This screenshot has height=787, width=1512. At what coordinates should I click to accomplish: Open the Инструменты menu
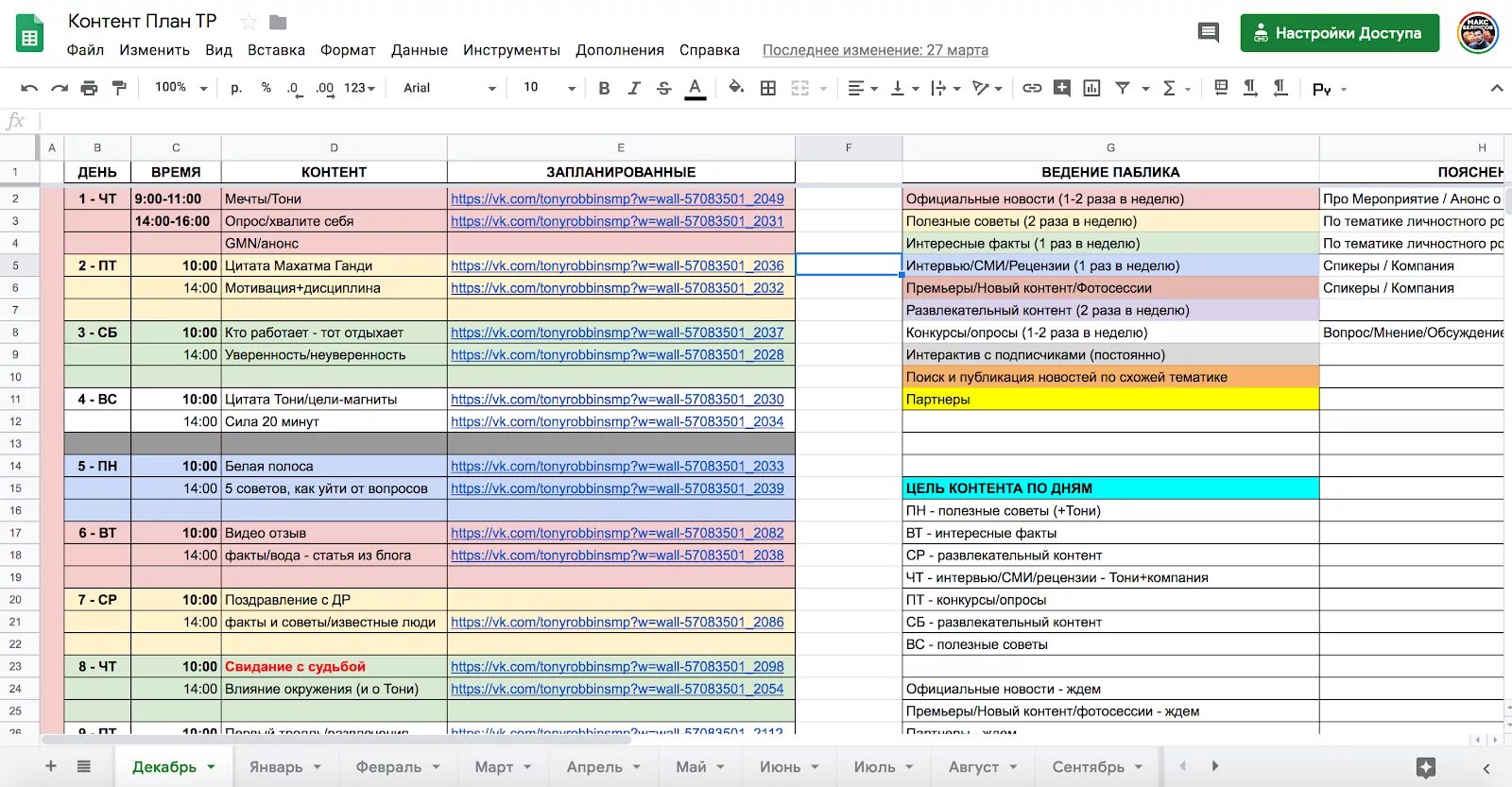tap(511, 50)
